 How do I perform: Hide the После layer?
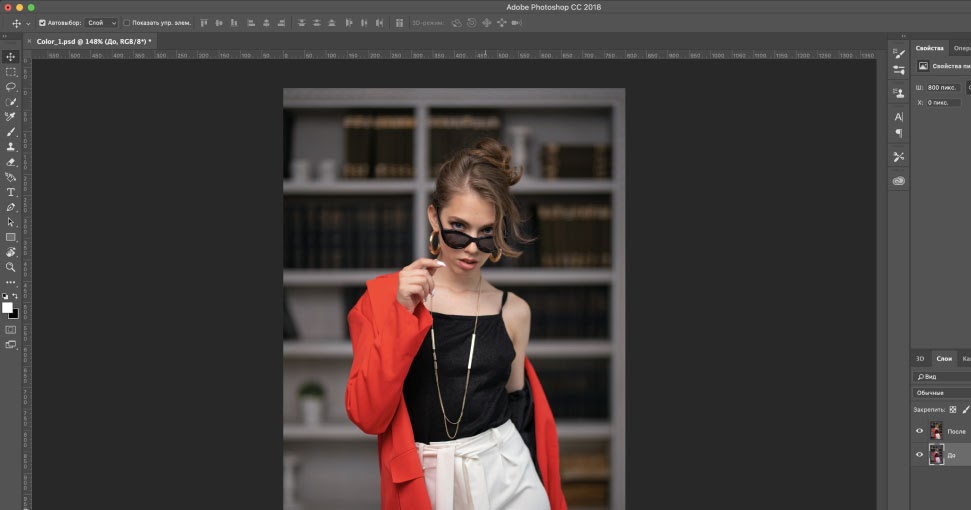920,431
